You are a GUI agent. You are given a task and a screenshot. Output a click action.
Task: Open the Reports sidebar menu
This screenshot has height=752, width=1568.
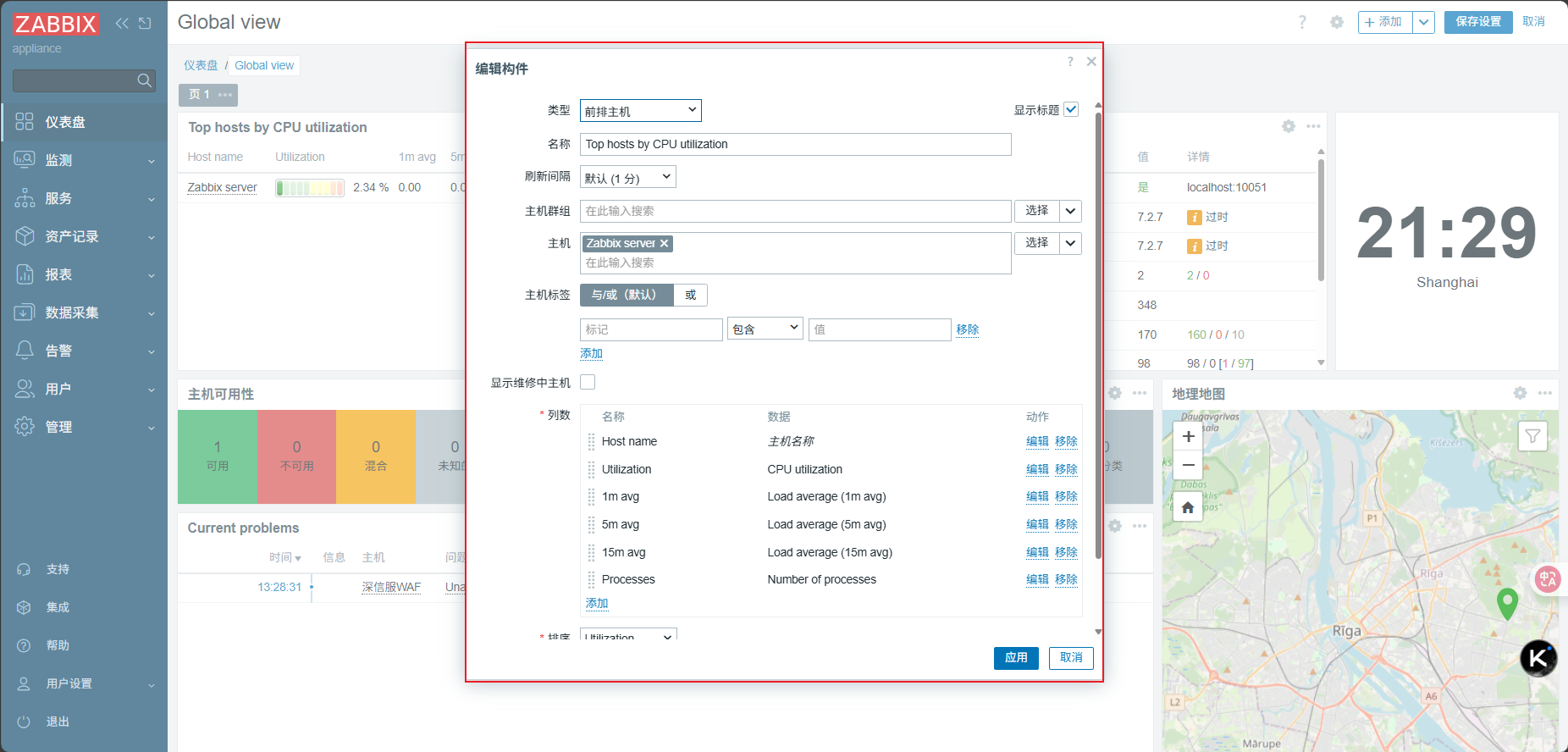click(x=85, y=274)
